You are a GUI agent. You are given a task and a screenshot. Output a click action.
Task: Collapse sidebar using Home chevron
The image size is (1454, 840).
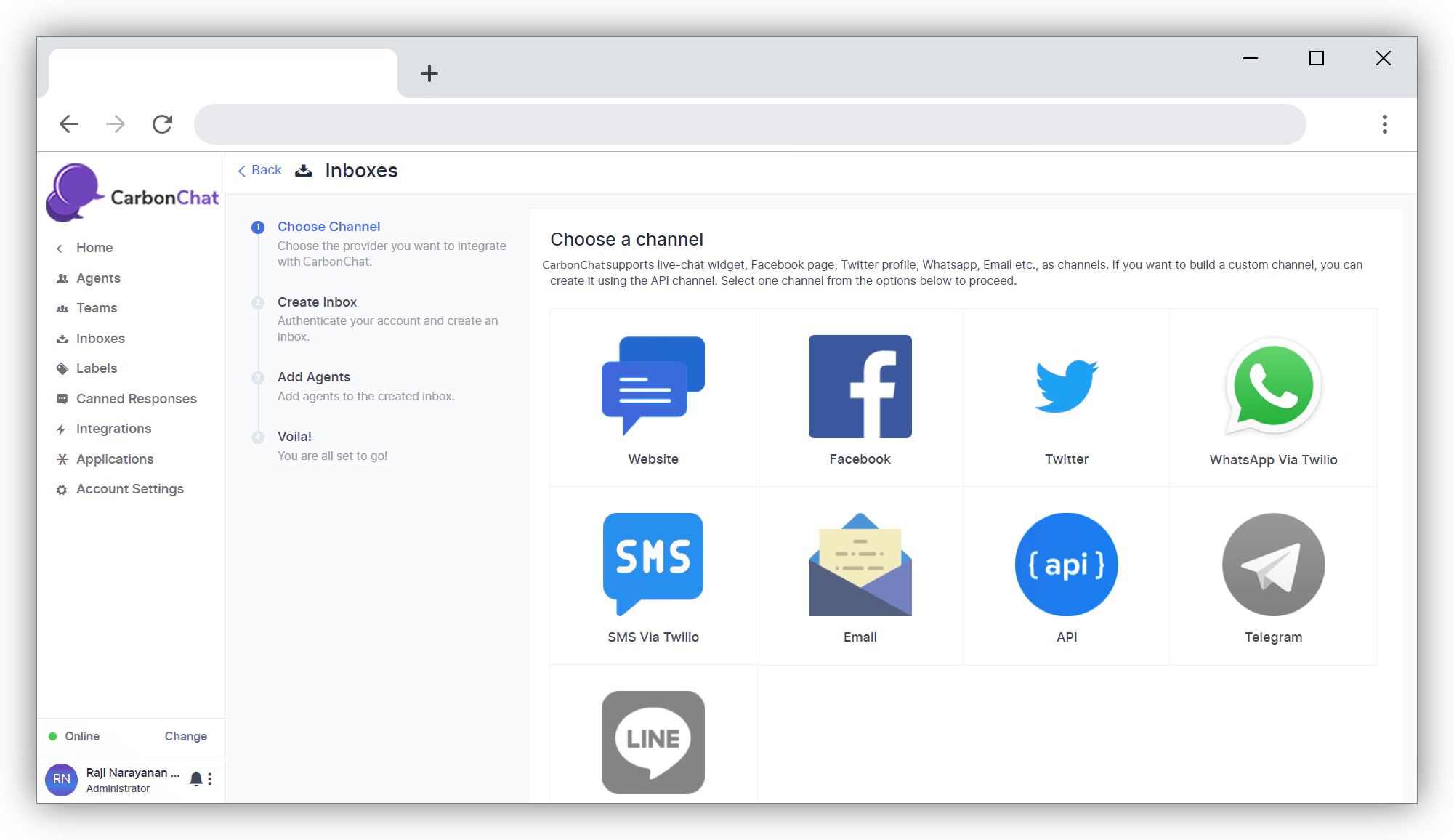pyautogui.click(x=60, y=249)
